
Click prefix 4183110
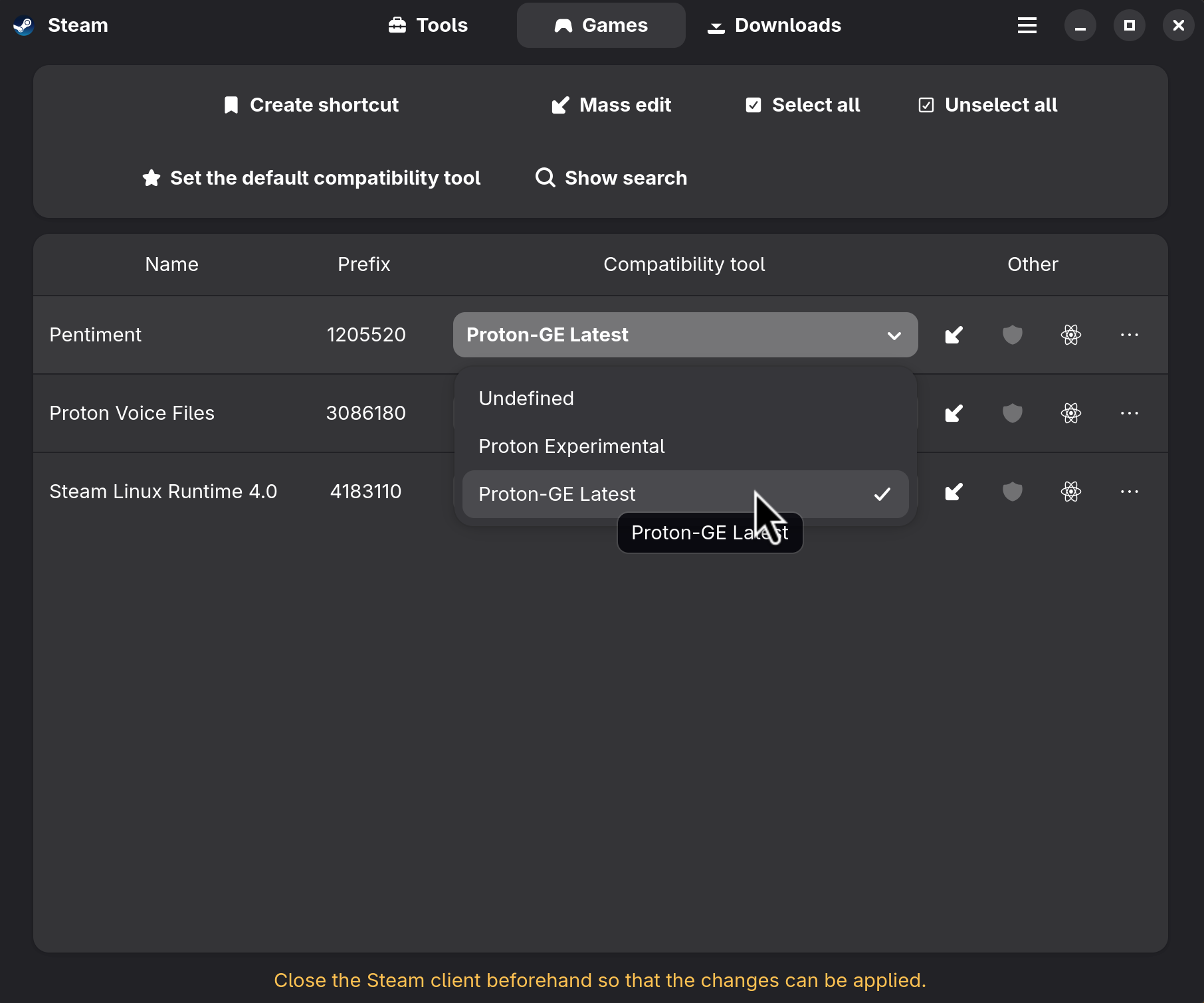coord(366,492)
